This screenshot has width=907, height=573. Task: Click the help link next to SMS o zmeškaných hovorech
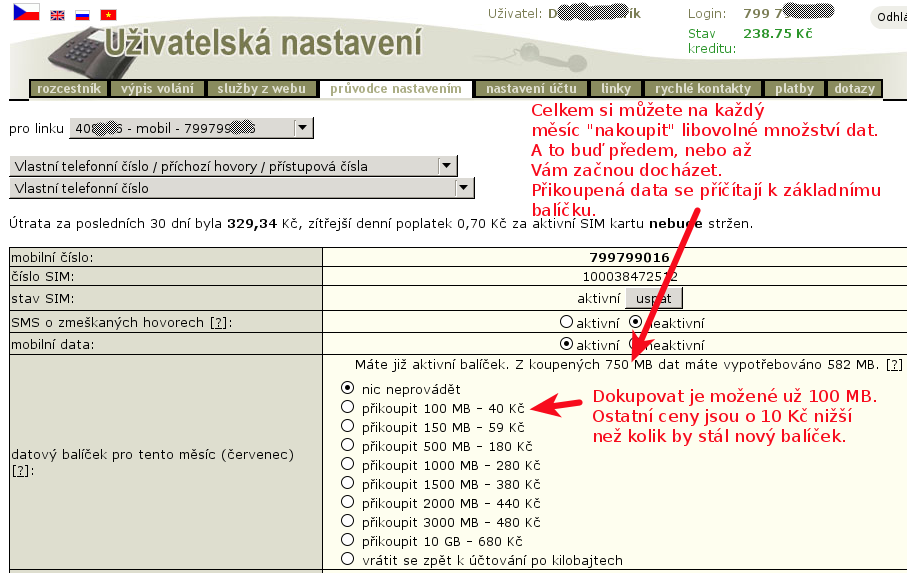pyautogui.click(x=218, y=323)
